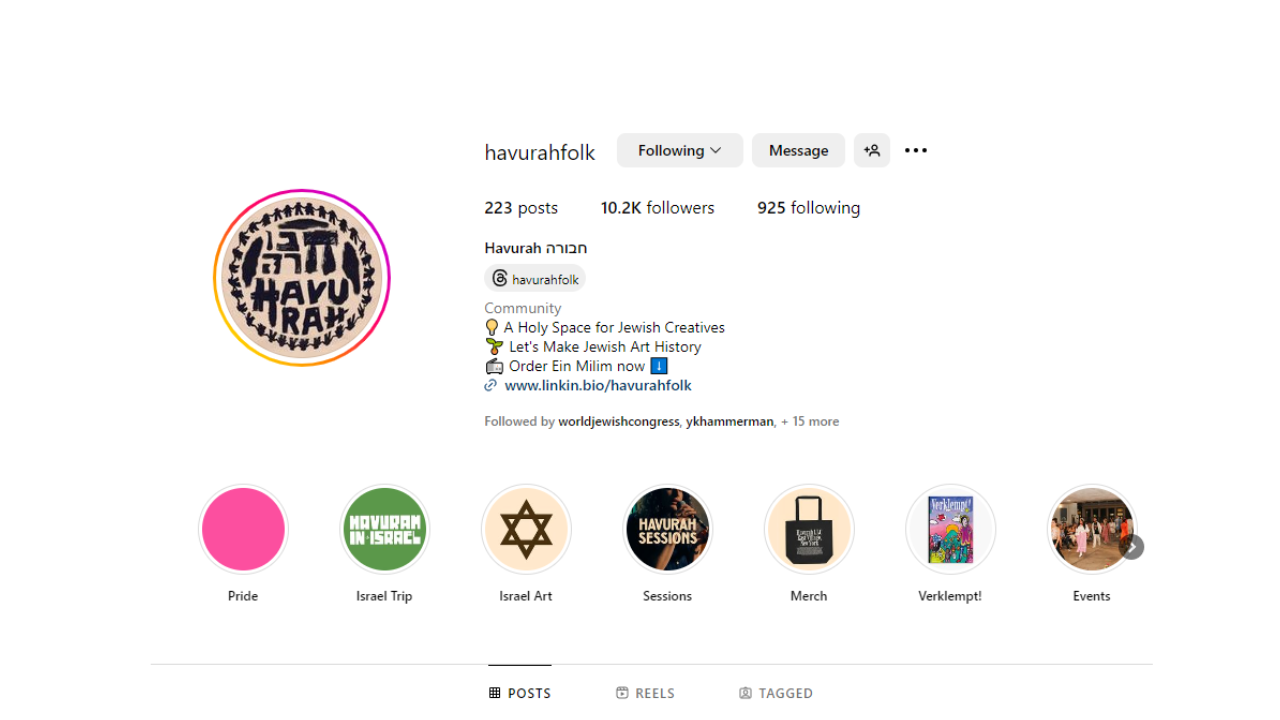This screenshot has height=720, width=1280.
Task: Open the Pride story highlight
Action: (243, 530)
